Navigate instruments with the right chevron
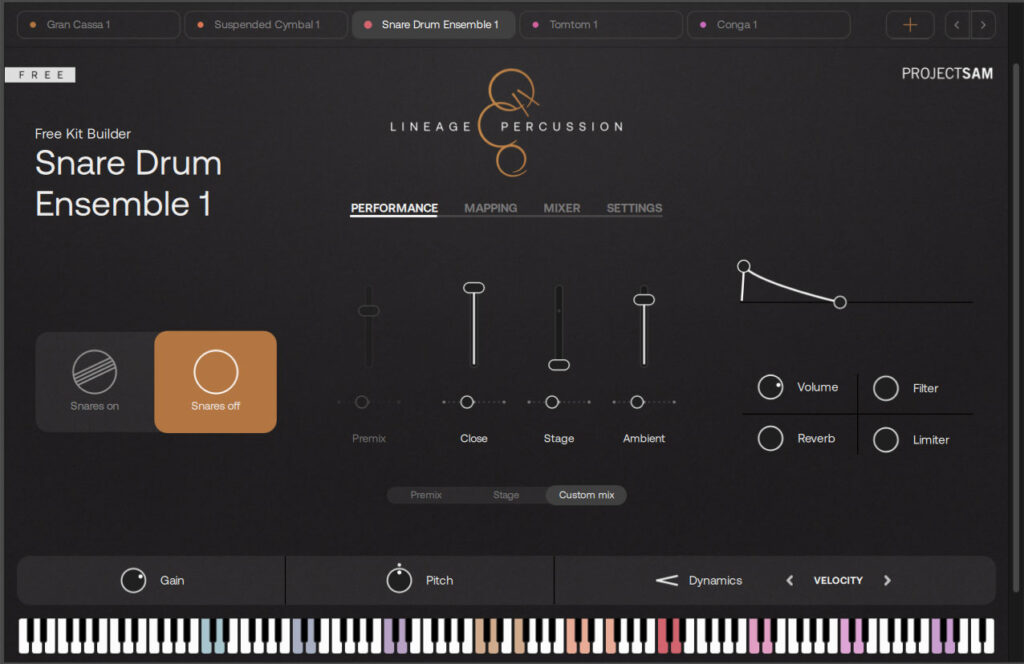This screenshot has width=1024, height=664. 983,24
